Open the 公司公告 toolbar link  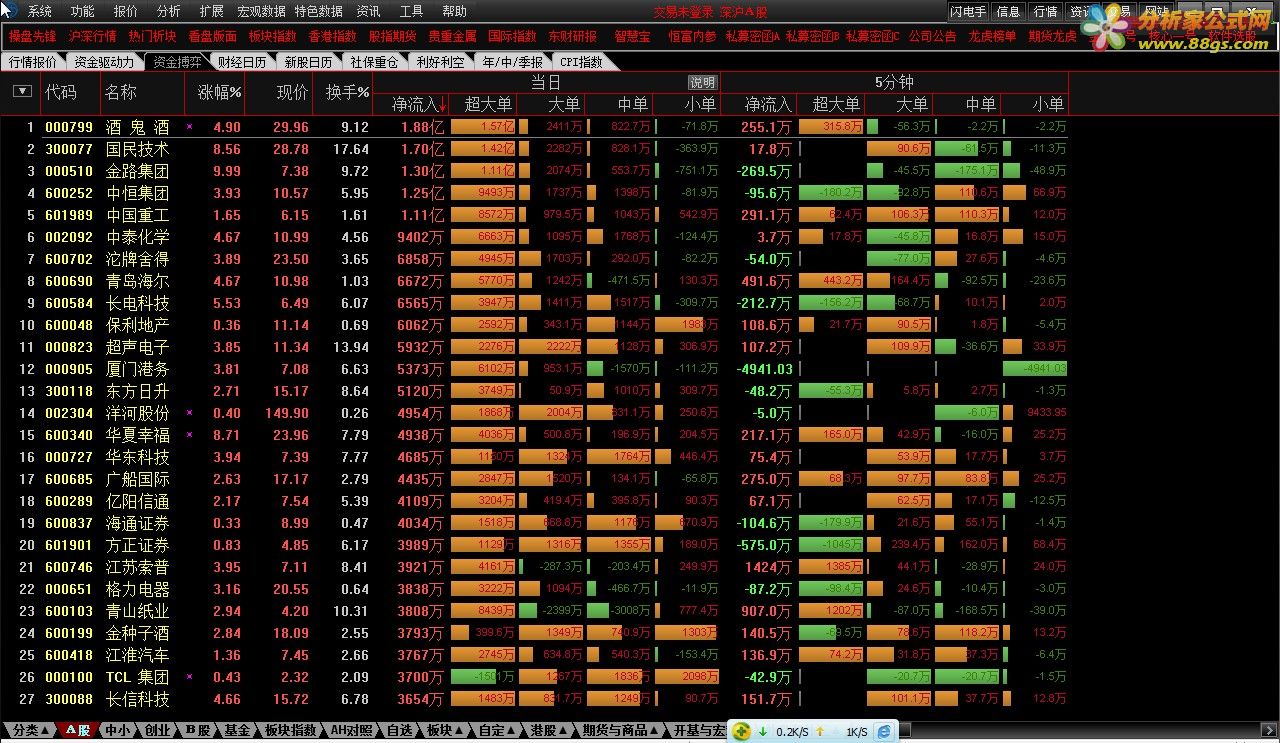click(x=932, y=36)
